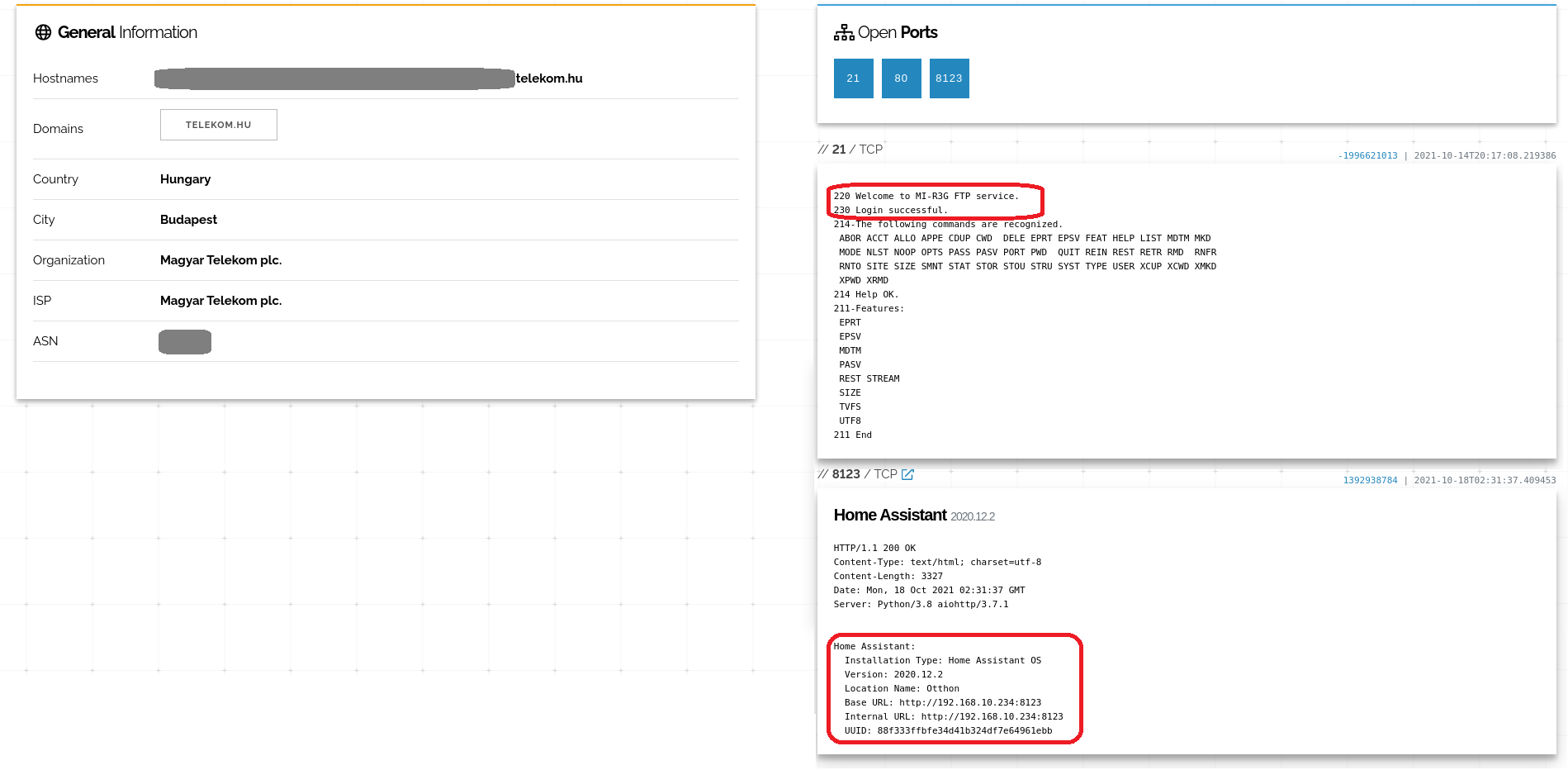1568x770 pixels.
Task: Click the ASN label
Action: (45, 341)
